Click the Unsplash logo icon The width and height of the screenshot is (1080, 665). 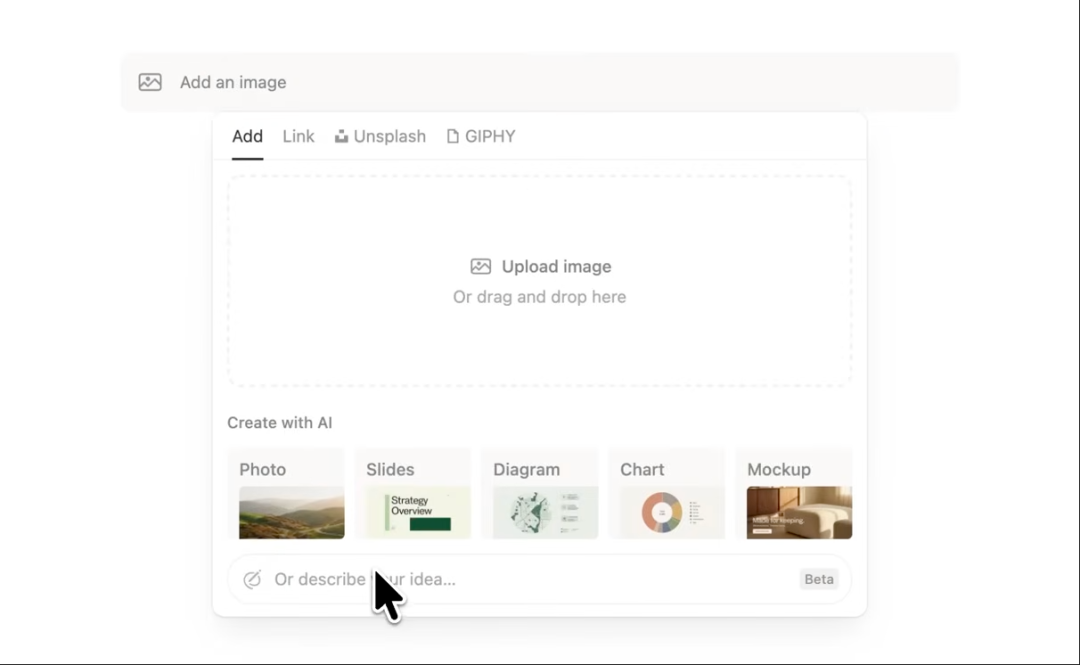(x=341, y=137)
